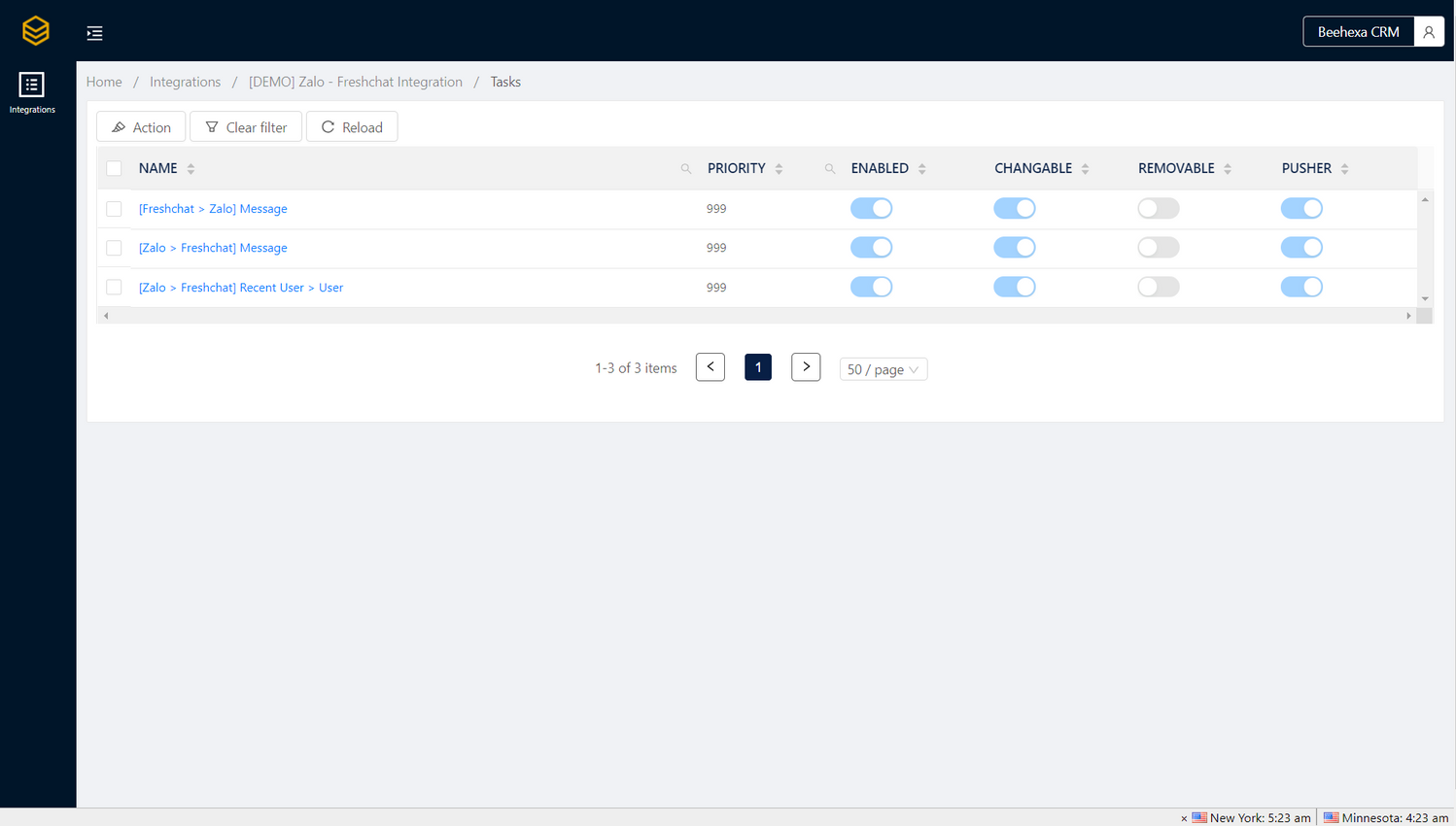Open the user profile icon beside Beehexa CRM

pos(1429,30)
